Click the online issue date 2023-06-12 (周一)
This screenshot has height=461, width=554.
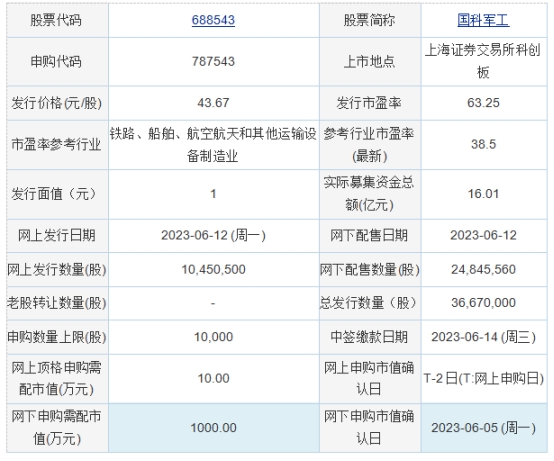click(x=213, y=235)
